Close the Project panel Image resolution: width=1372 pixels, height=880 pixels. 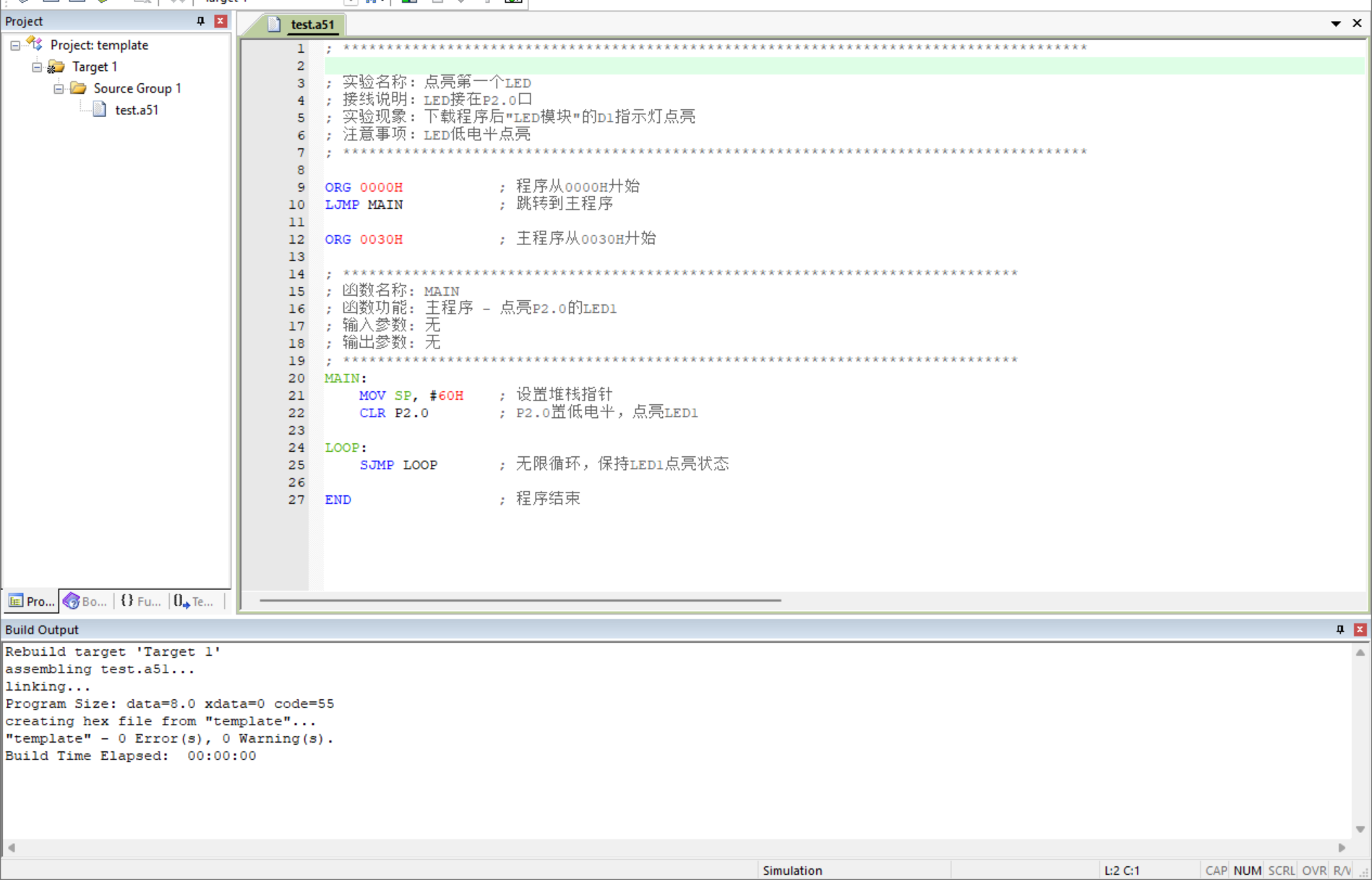click(x=220, y=21)
